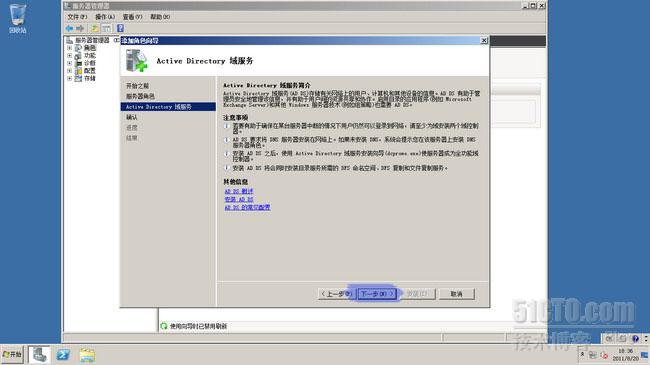The height and width of the screenshot is (365, 650).
Task: Click the Forward arrow in Server Manager toolbar
Action: coord(80,28)
